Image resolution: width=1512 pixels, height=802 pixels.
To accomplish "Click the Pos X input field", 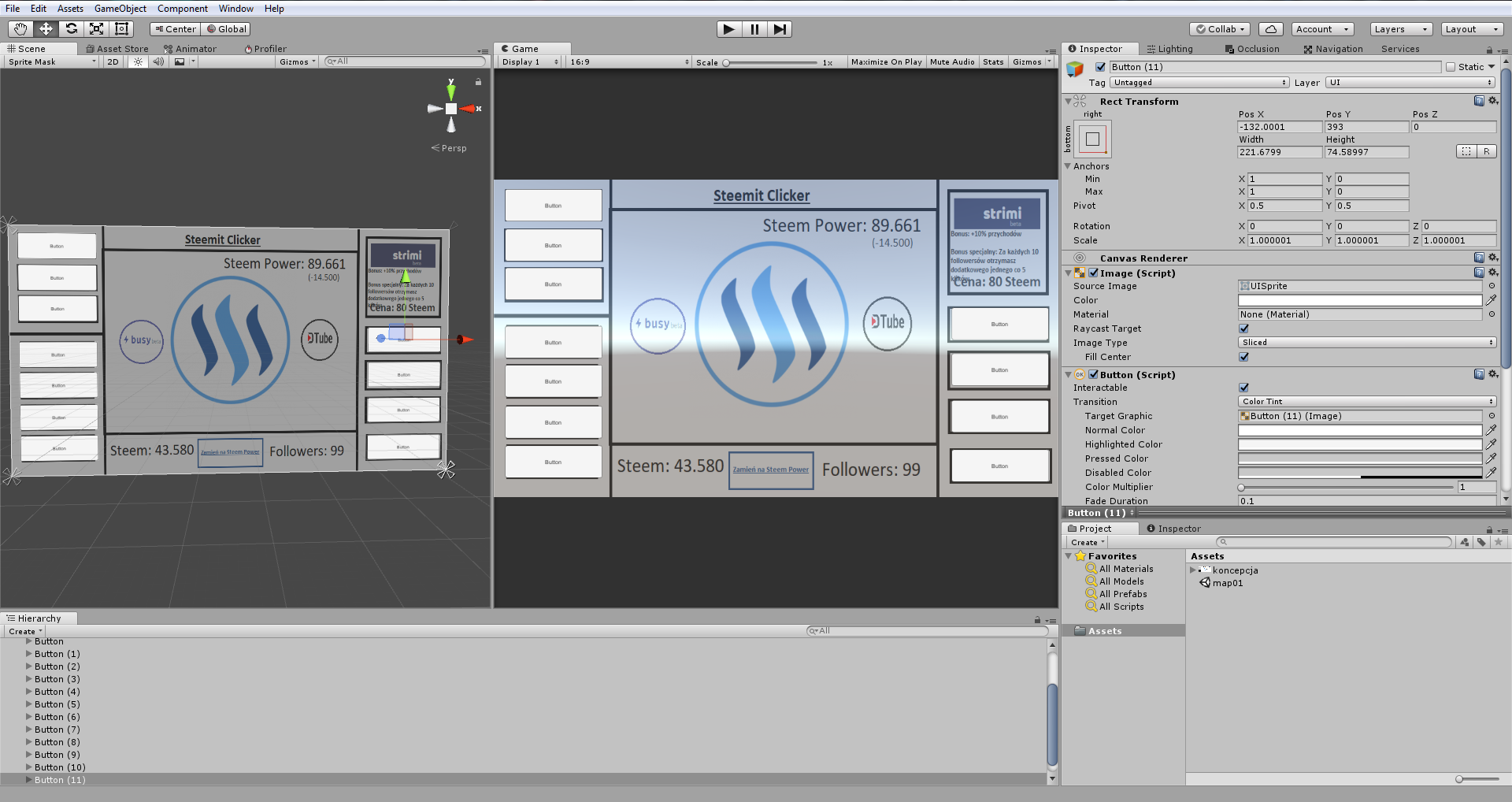I will pos(1279,127).
